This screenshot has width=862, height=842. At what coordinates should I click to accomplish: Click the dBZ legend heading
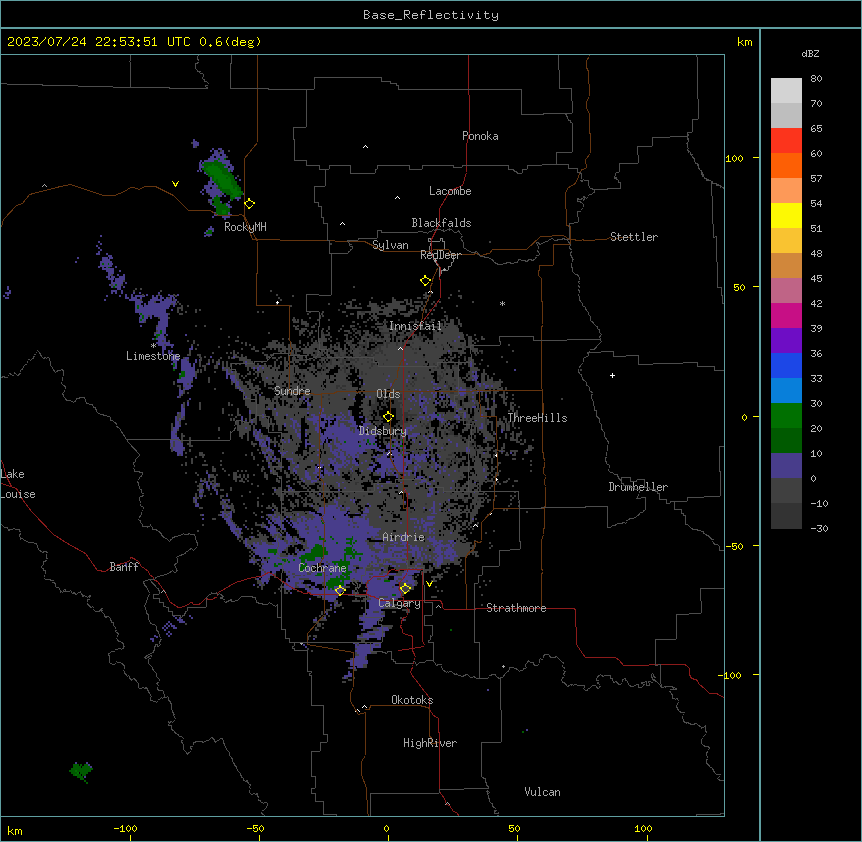click(810, 53)
